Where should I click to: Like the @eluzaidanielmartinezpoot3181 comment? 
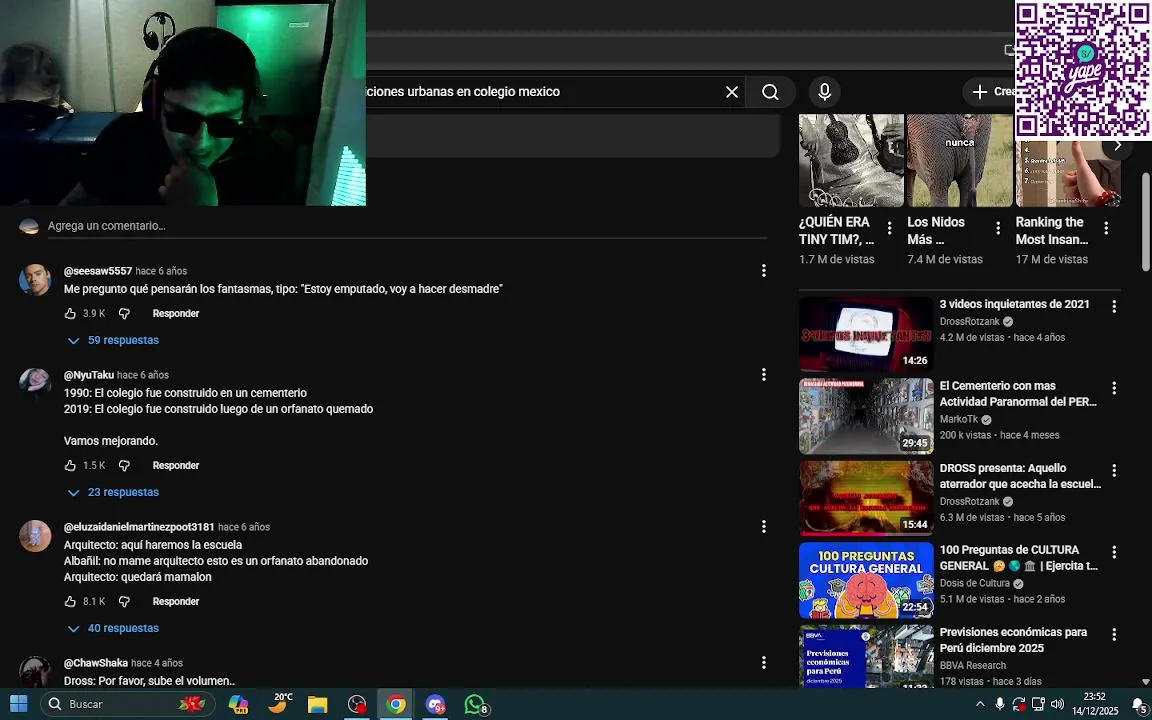pos(71,602)
